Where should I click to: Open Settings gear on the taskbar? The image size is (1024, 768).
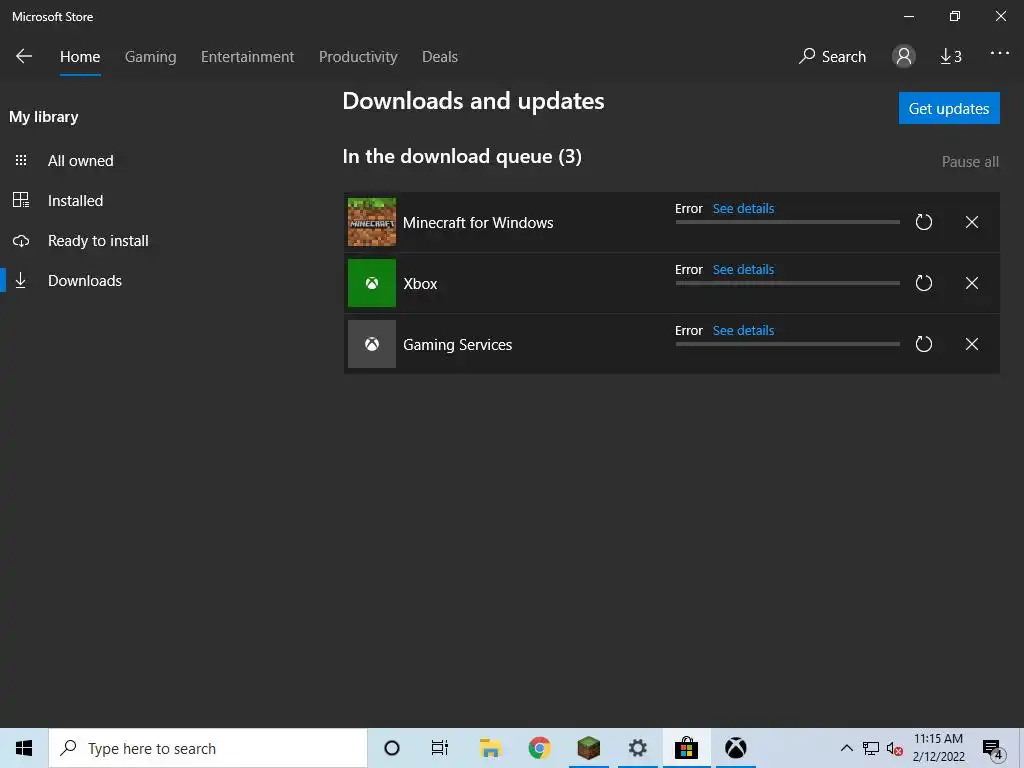coord(637,748)
